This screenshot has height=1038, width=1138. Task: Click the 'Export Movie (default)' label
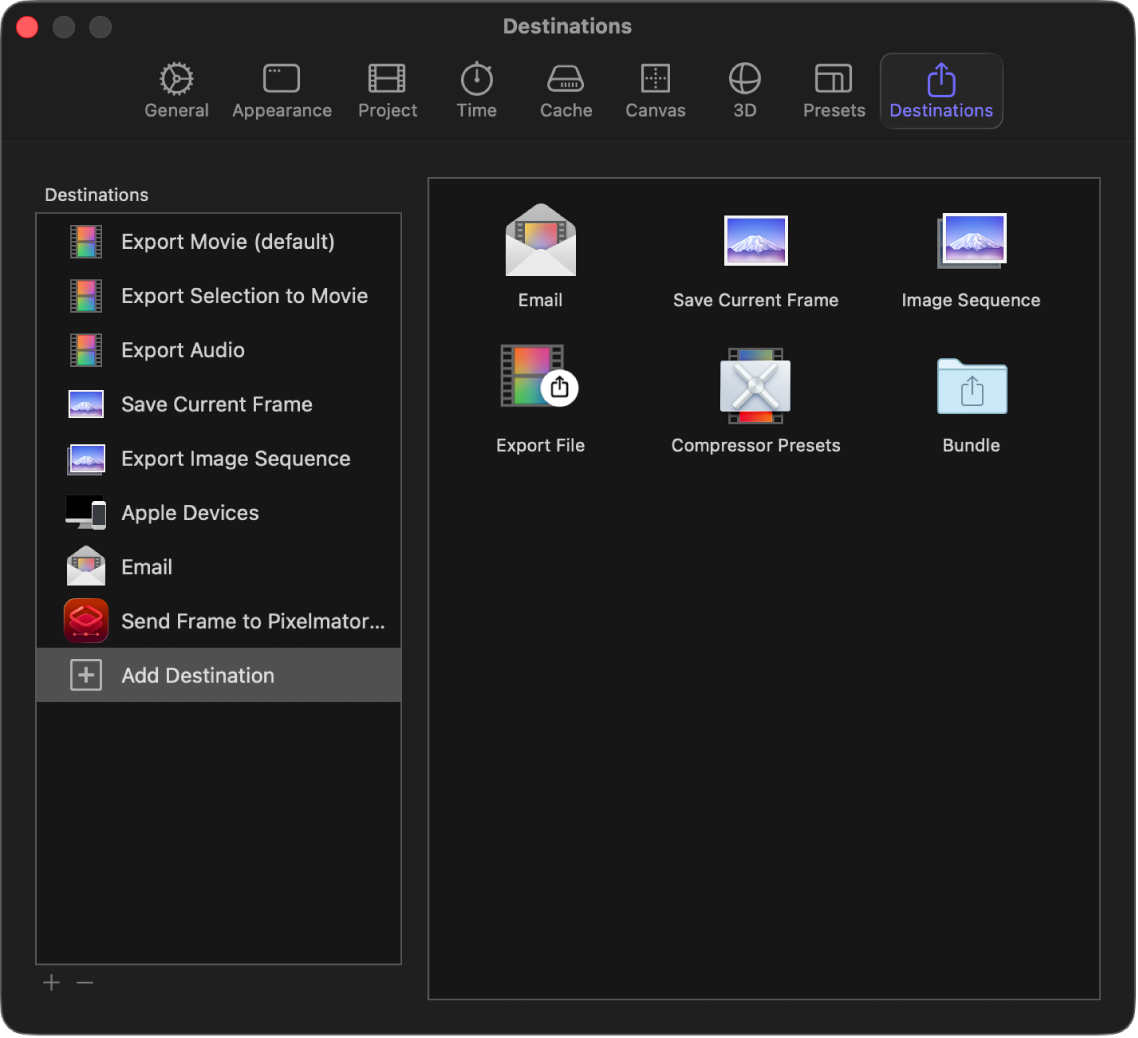coord(228,242)
